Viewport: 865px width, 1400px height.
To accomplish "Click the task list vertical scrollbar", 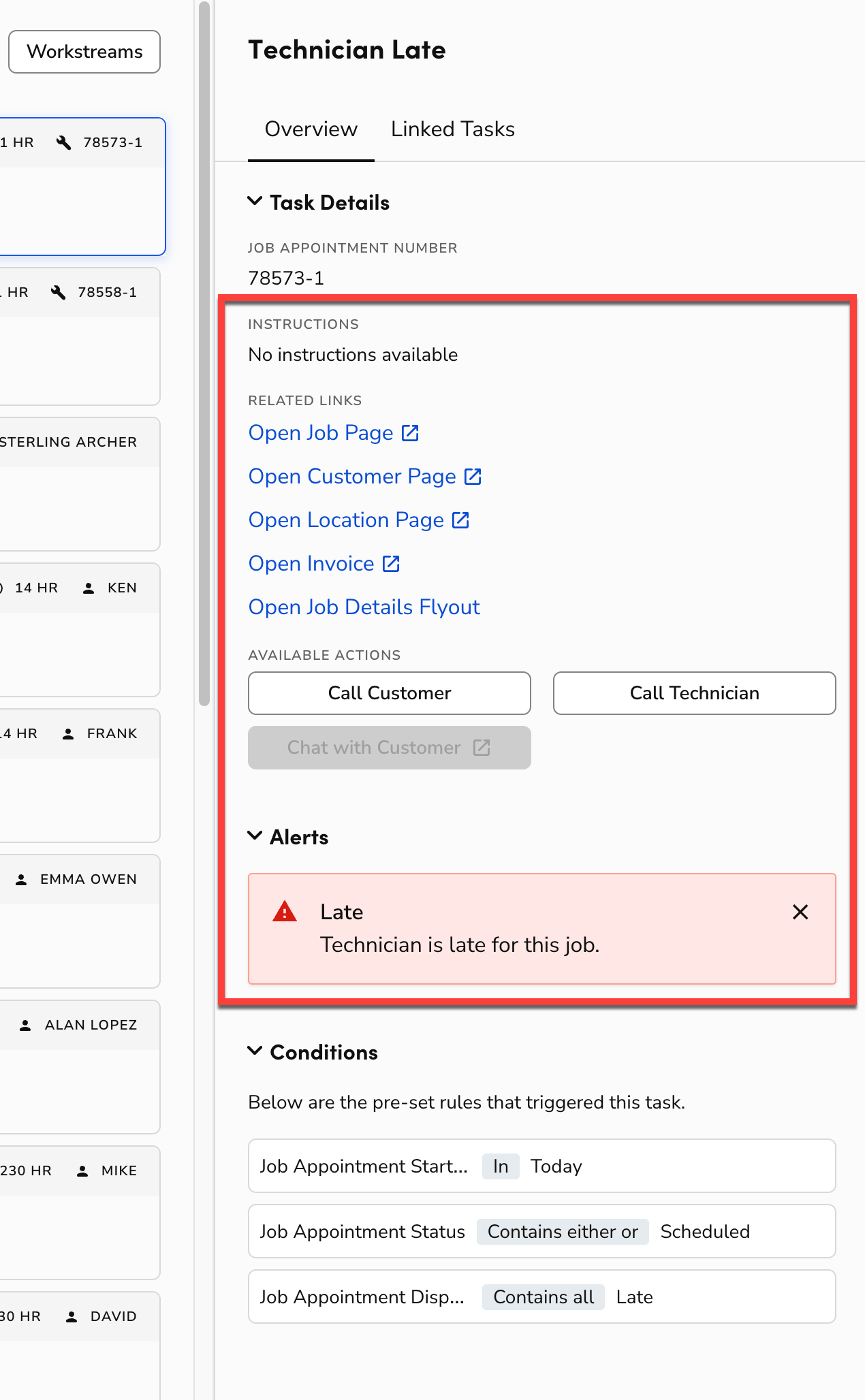I will (204, 354).
